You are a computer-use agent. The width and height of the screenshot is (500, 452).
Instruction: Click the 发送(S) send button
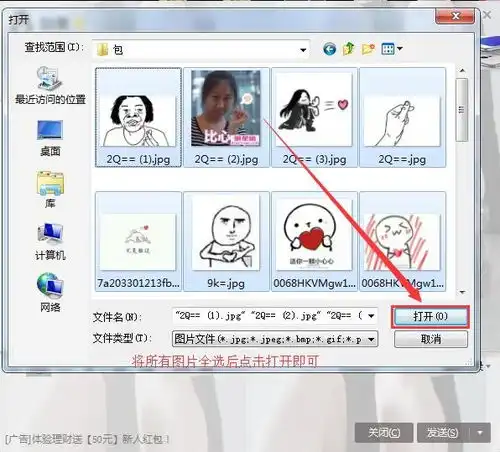(442, 433)
